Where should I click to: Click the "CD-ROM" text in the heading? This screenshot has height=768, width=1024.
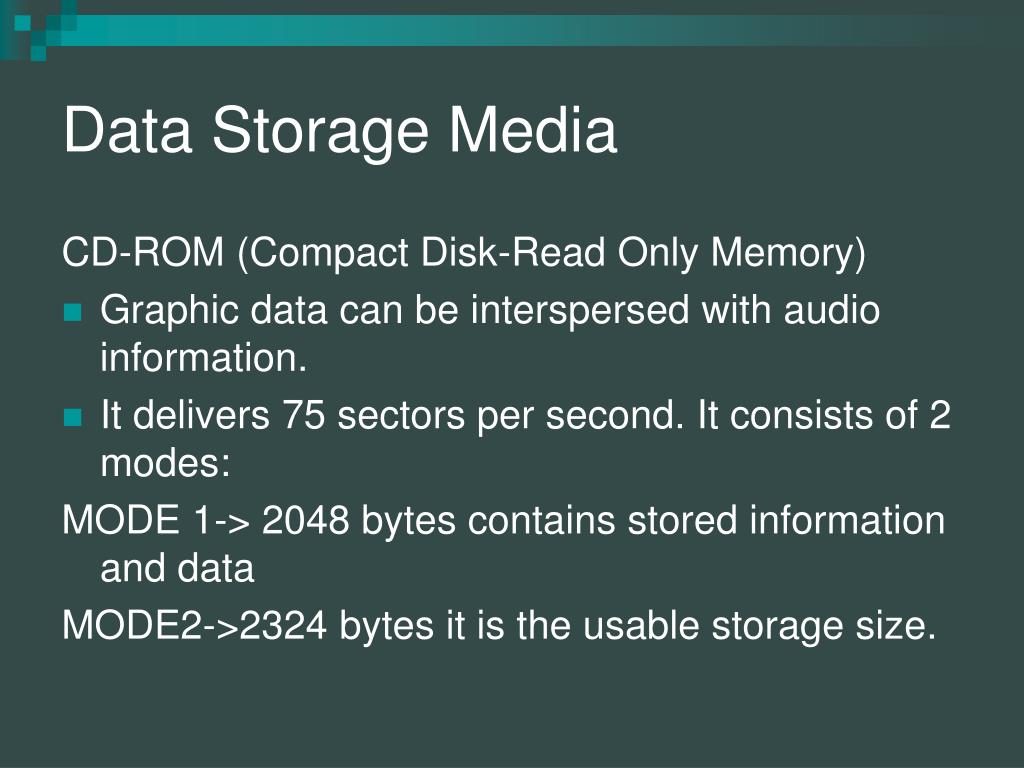[142, 251]
